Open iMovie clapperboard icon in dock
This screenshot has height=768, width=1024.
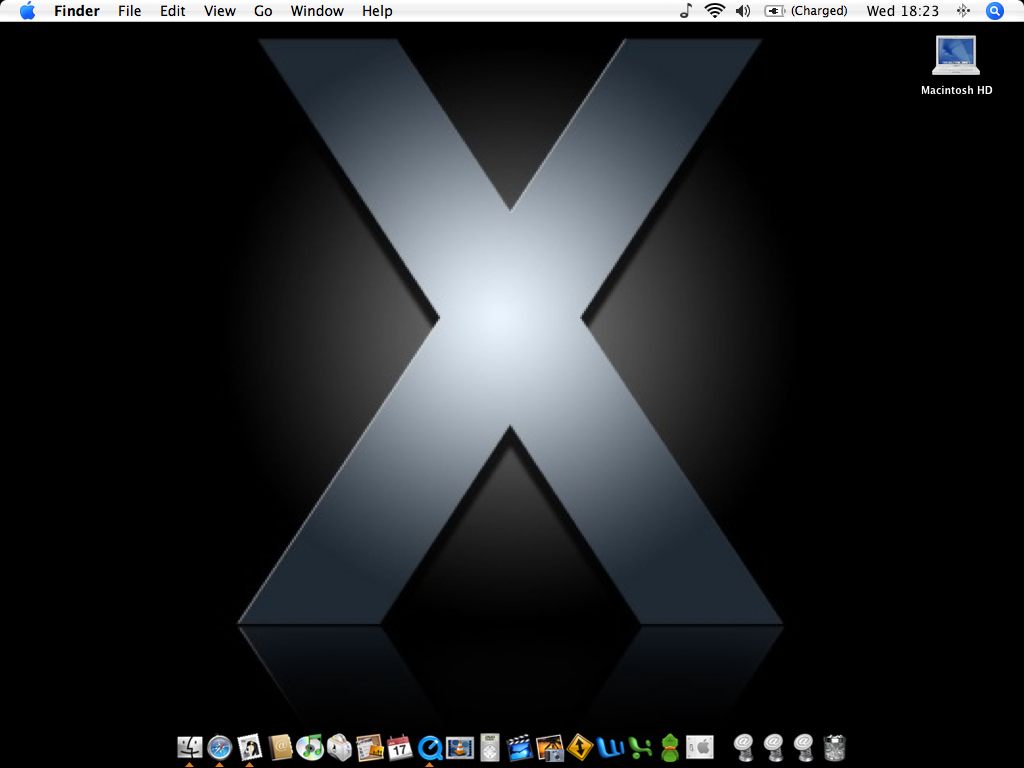[x=520, y=747]
